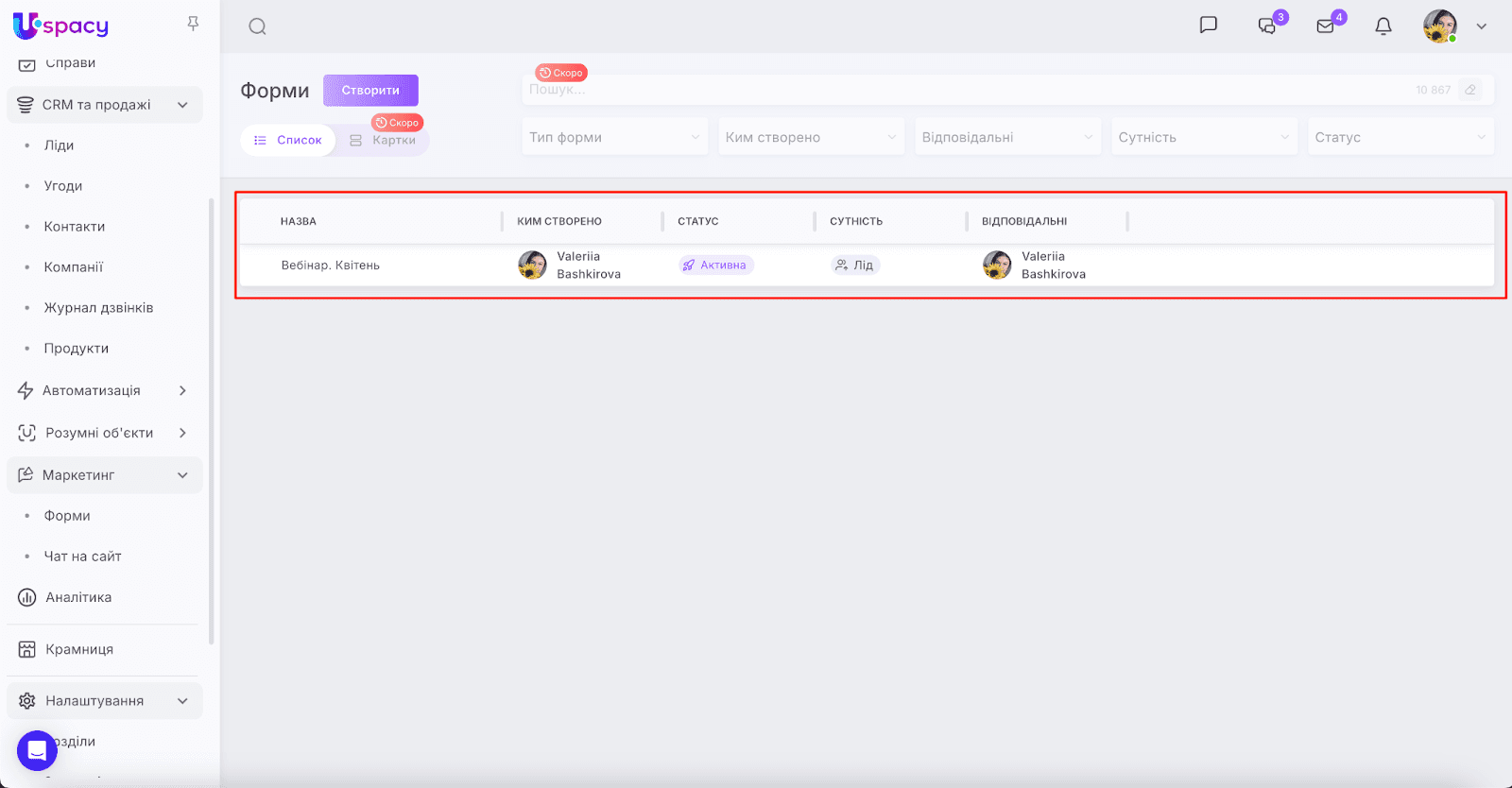Viewport: 1512px width, 788px height.
Task: Pin the sidebar with the pin icon
Action: pos(193,24)
